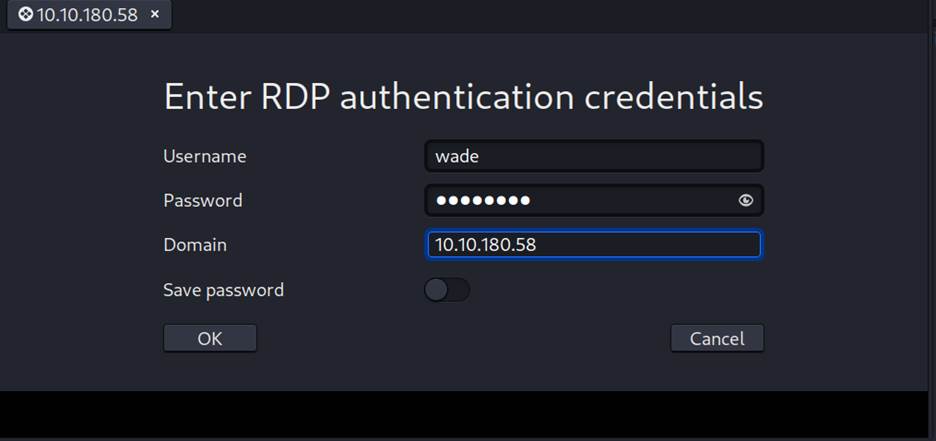
Task: Place cursor on the 10.10.180.58 domain text
Action: click(485, 244)
